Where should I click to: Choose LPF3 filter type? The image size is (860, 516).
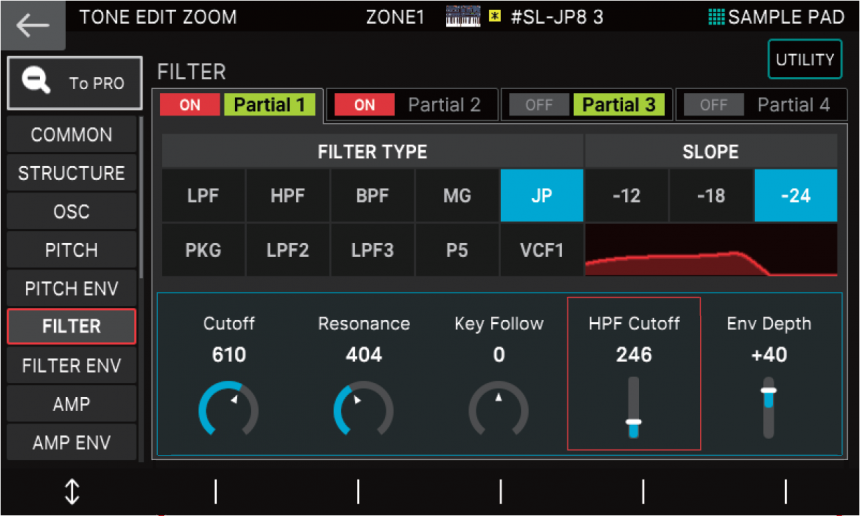click(x=372, y=250)
